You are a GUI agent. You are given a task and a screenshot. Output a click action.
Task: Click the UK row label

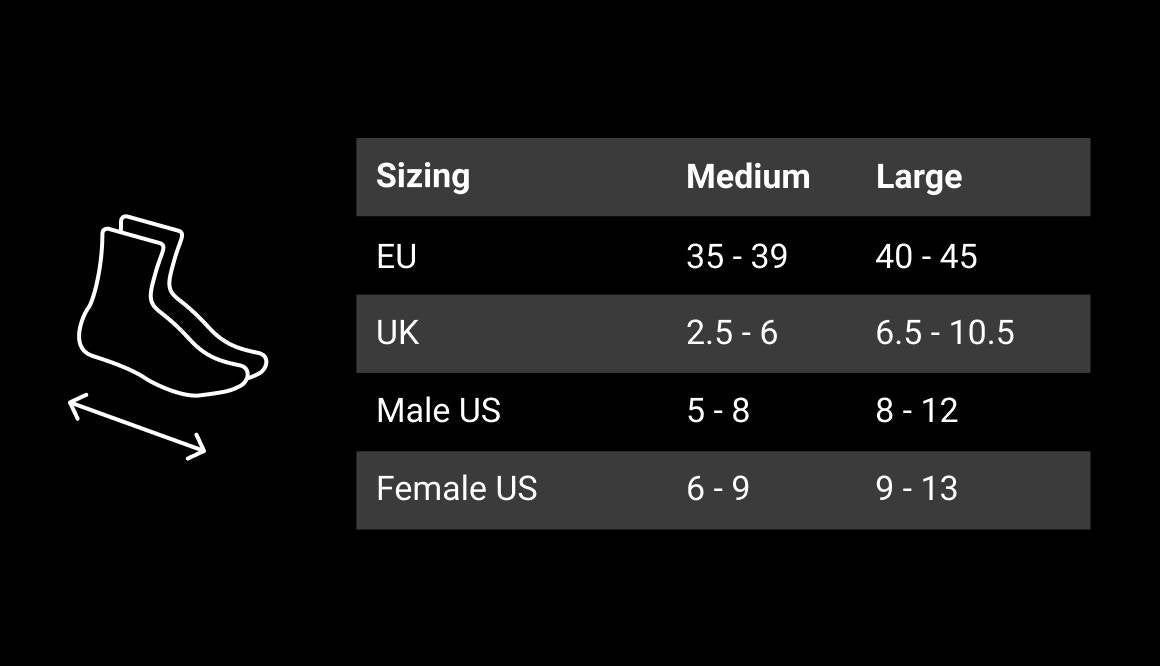tap(397, 333)
